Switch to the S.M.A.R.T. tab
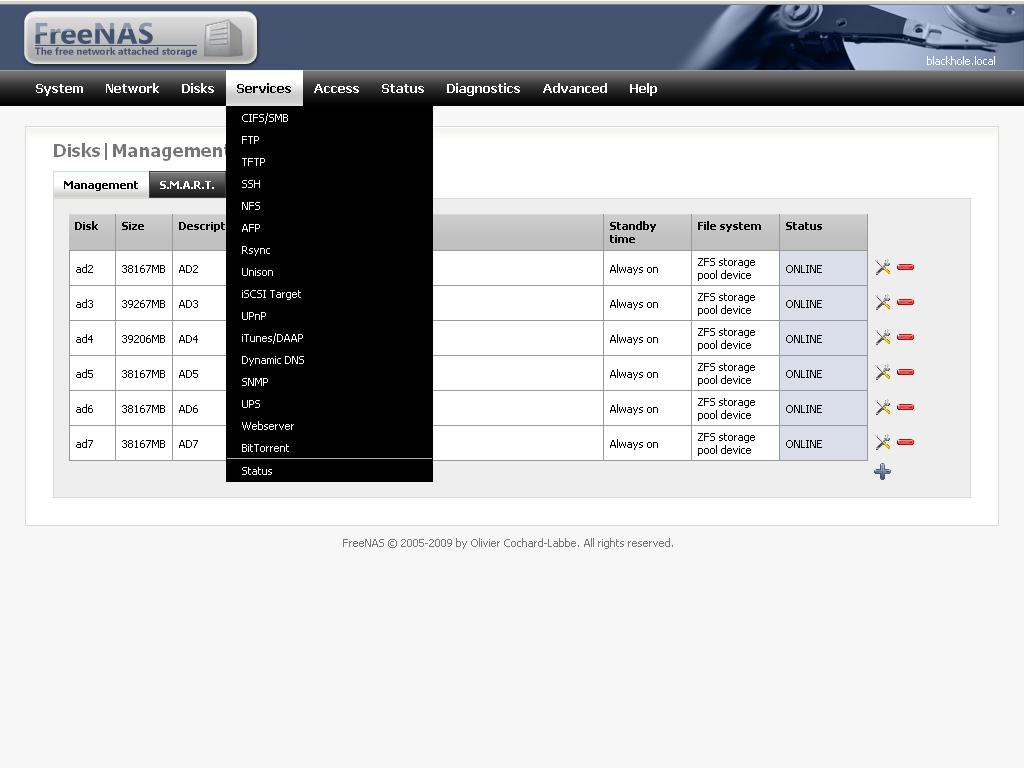Viewport: 1024px width, 768px height. point(187,185)
